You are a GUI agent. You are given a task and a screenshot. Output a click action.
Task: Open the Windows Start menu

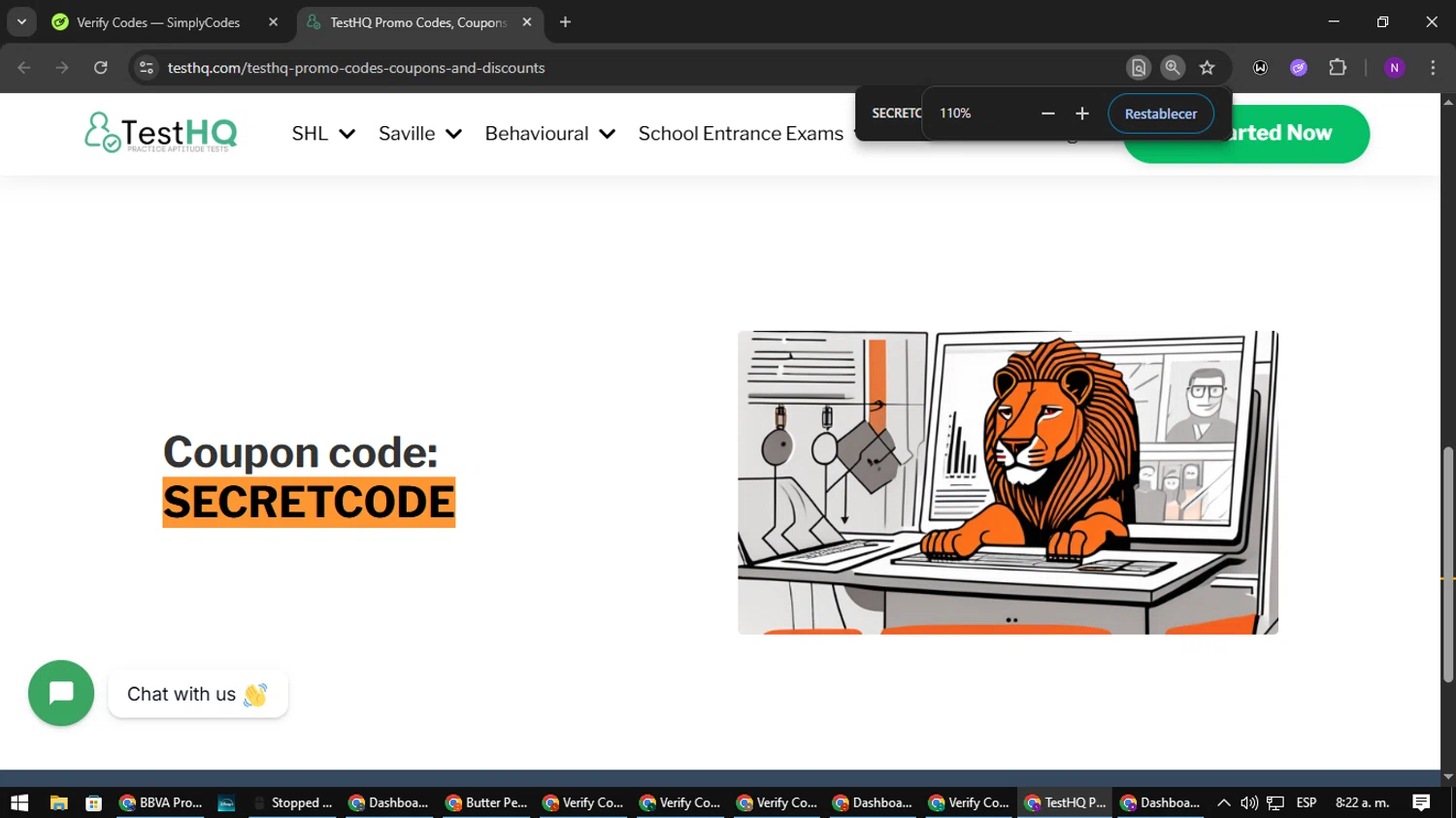point(19,802)
